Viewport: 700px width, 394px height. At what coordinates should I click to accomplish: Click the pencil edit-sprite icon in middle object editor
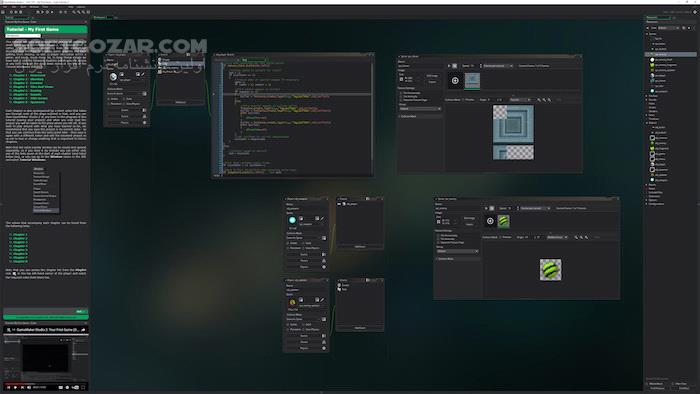tap(322, 219)
